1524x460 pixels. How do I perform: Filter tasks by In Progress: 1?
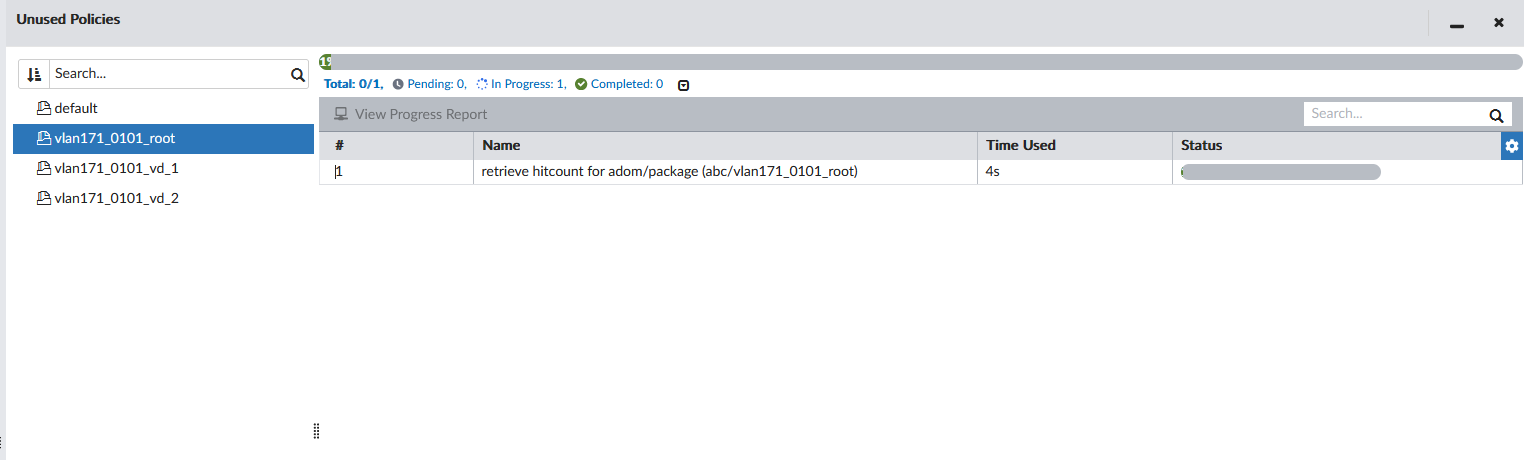pos(522,84)
